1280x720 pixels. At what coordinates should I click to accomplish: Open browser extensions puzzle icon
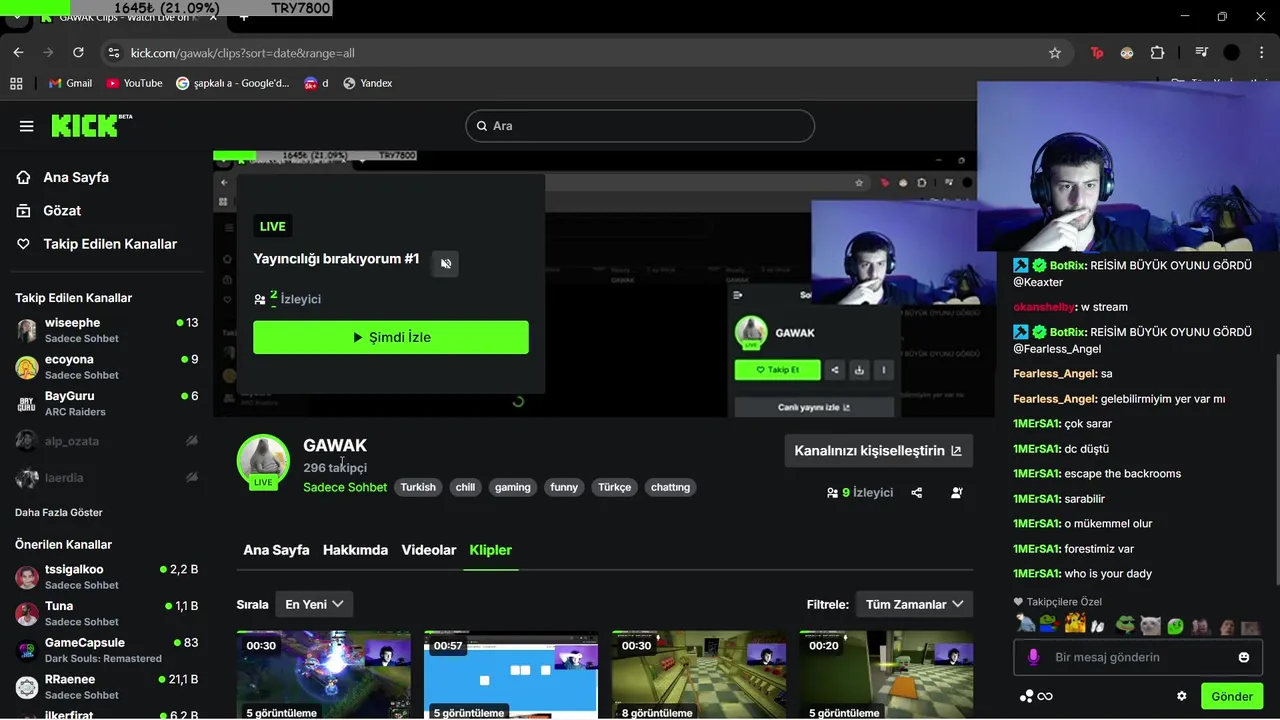click(x=1158, y=53)
